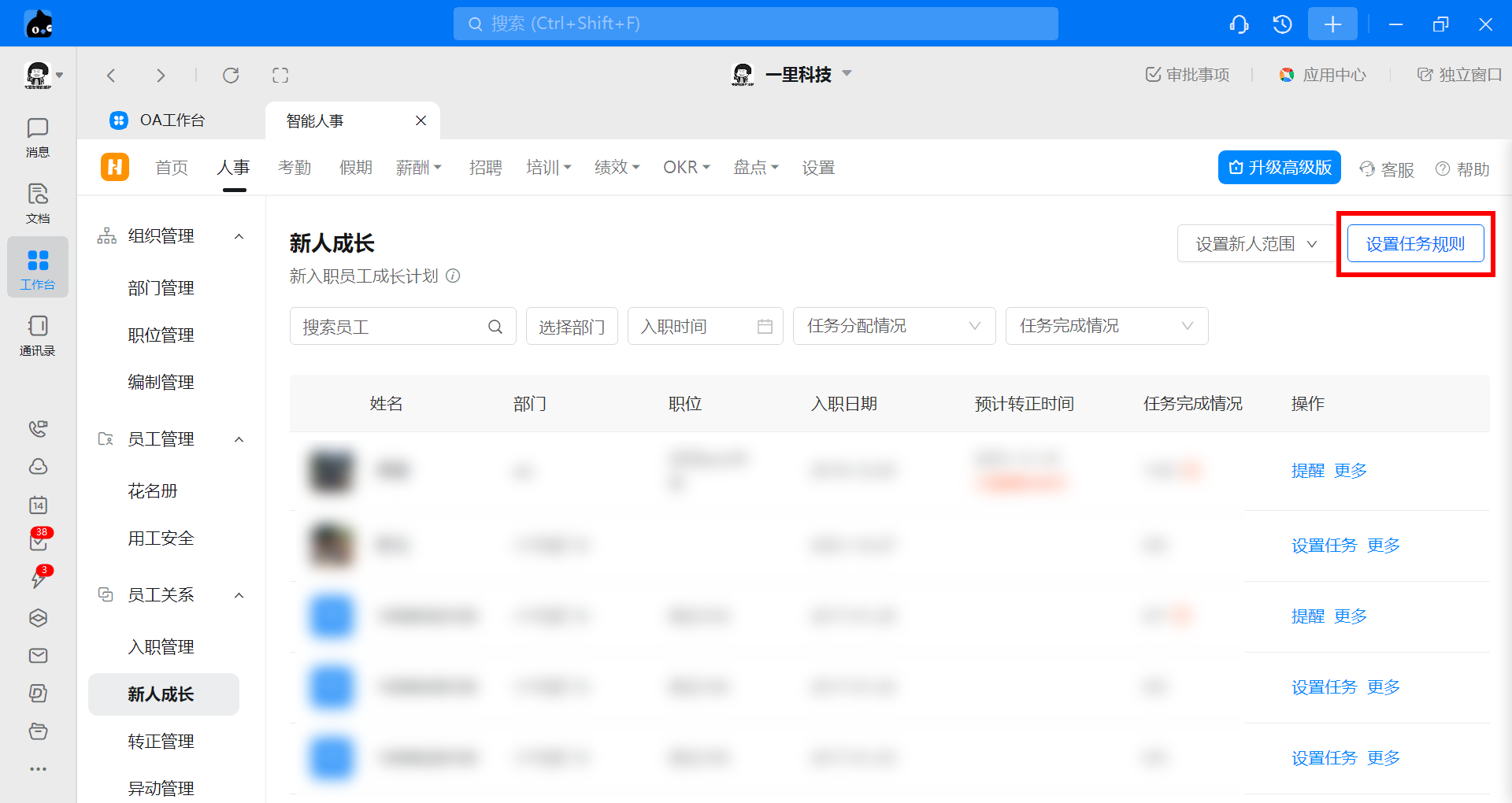Open the Contacts (通讯录) sidebar icon

(x=37, y=335)
